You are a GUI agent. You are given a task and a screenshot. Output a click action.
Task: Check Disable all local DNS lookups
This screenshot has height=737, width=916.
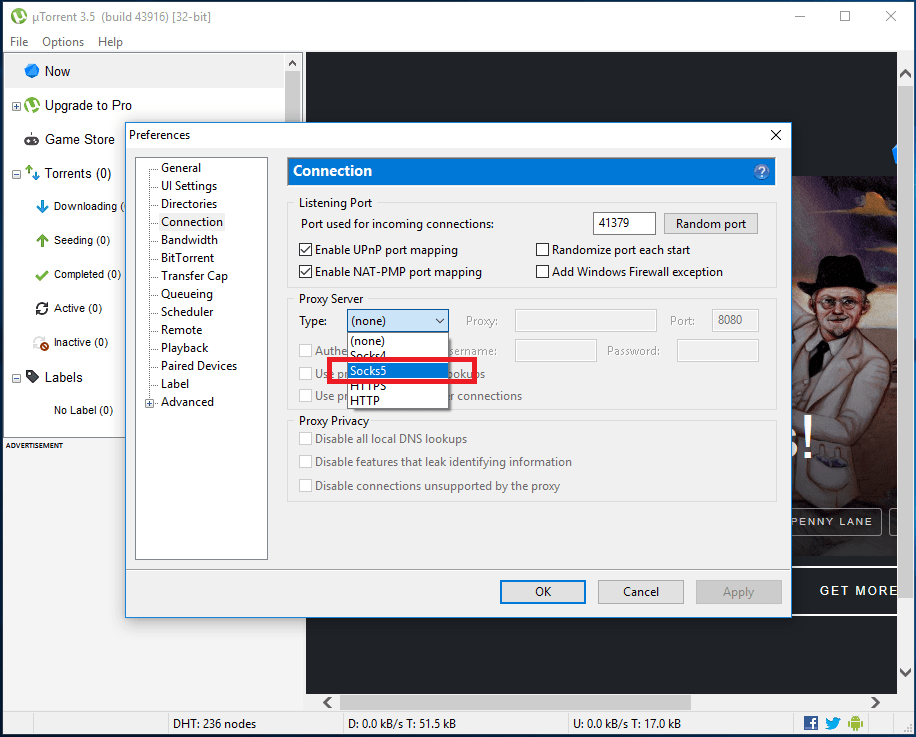306,439
